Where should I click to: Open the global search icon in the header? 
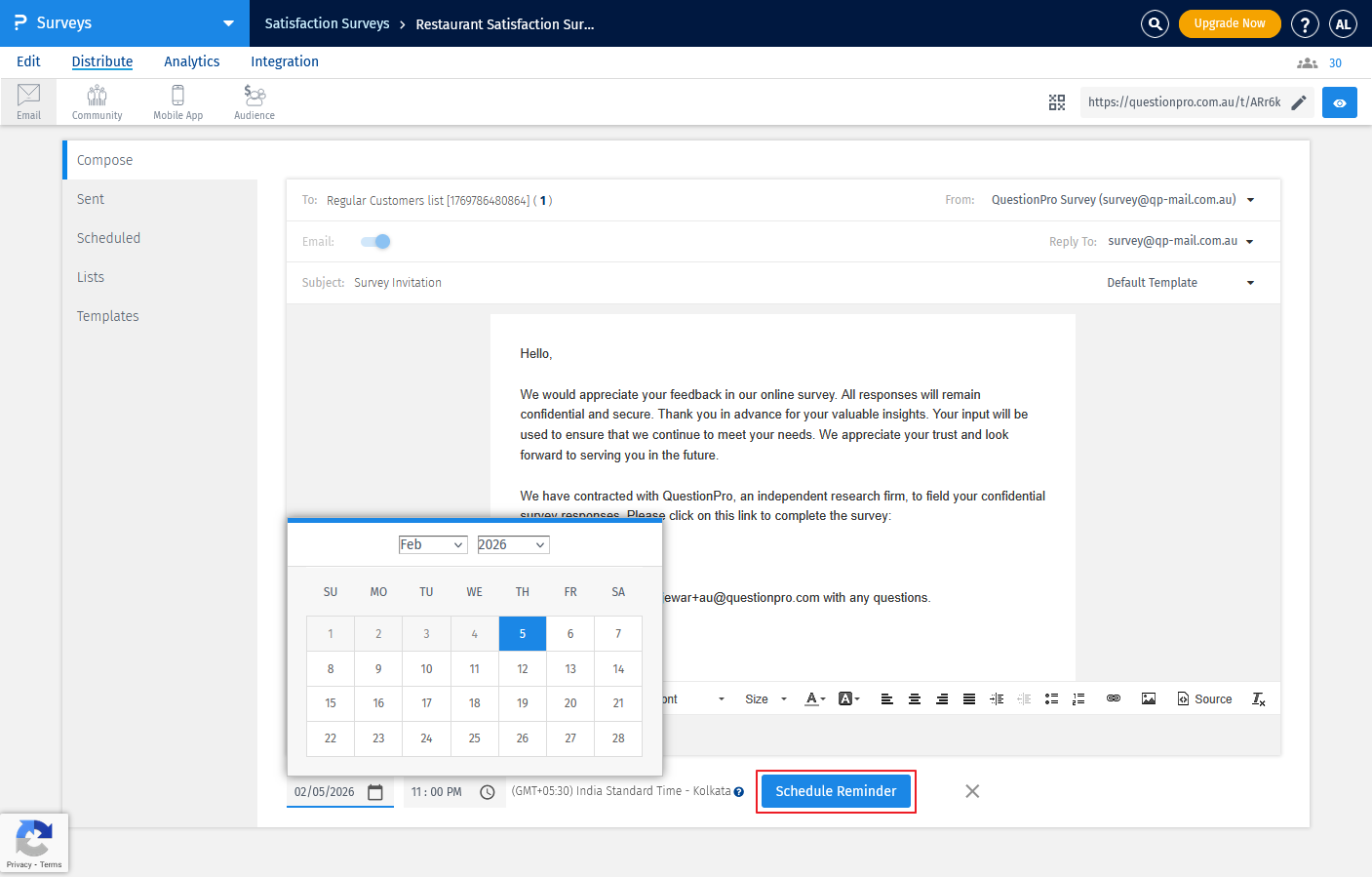(x=1155, y=23)
